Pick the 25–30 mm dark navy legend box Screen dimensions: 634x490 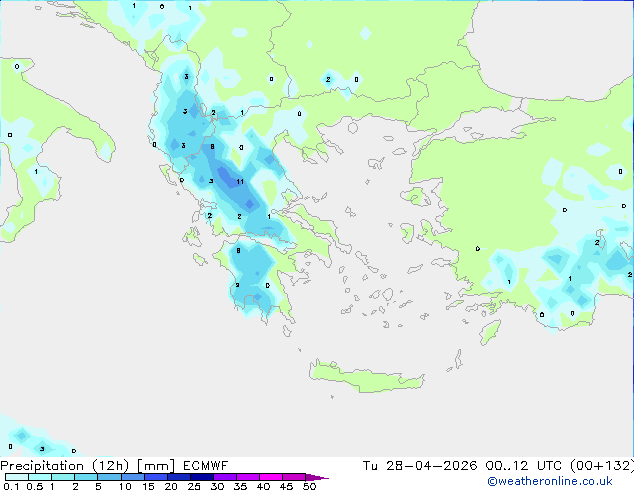(202, 477)
